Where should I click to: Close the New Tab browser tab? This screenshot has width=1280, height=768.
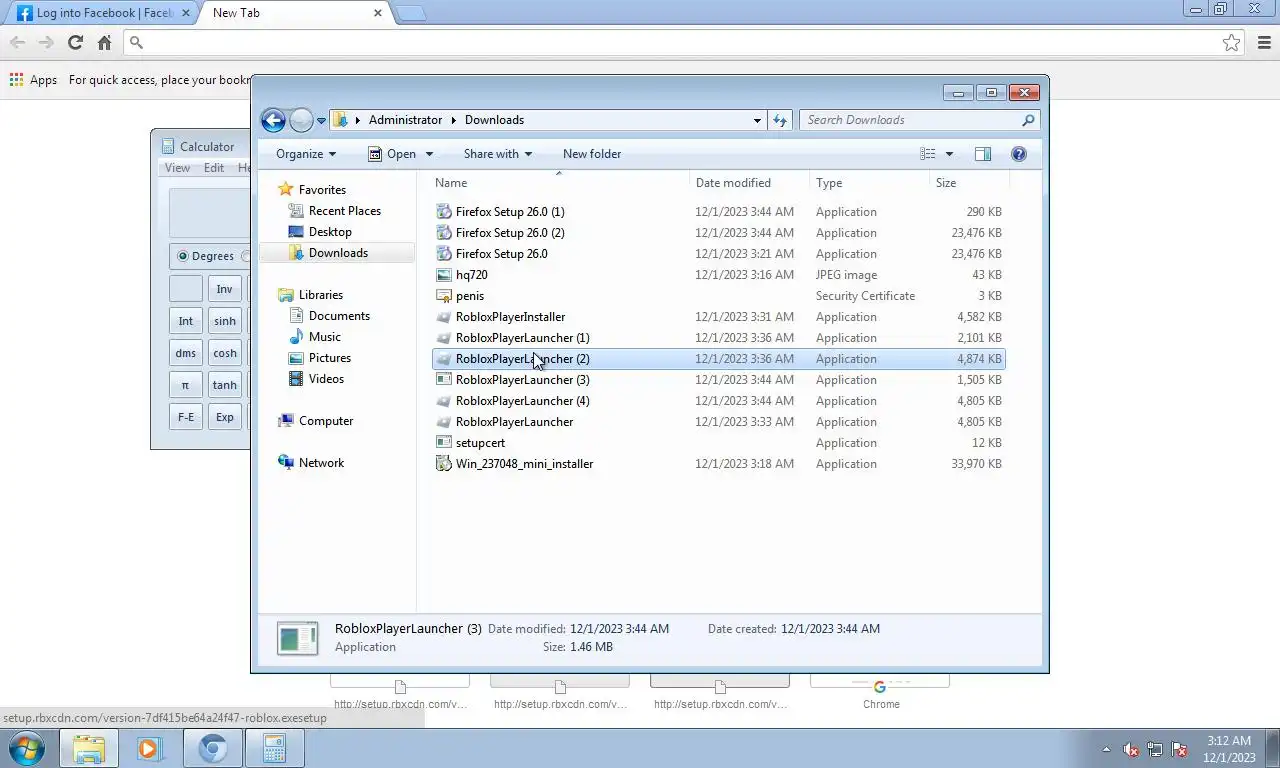tap(378, 13)
